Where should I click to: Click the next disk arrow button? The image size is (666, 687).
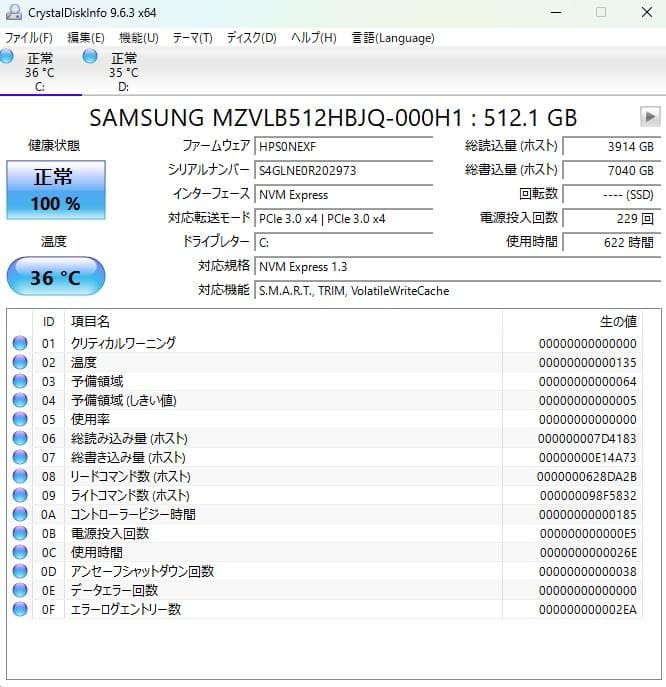coord(650,117)
